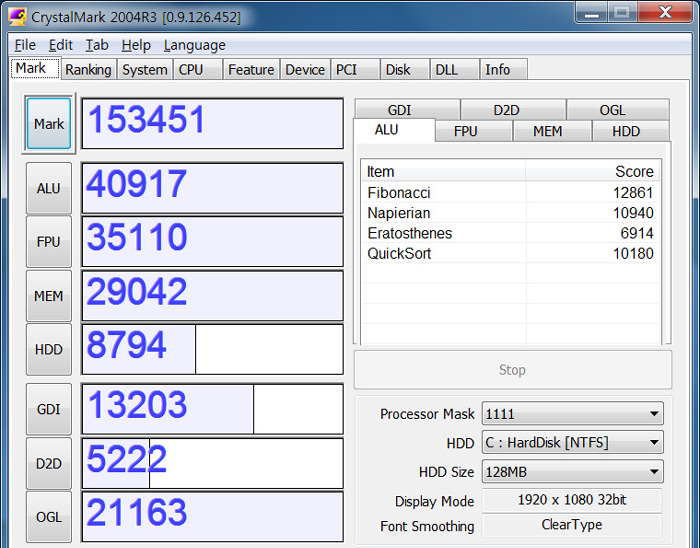This screenshot has width=700, height=548.
Task: Click the CrystalMark app icon in title bar
Action: [18, 17]
